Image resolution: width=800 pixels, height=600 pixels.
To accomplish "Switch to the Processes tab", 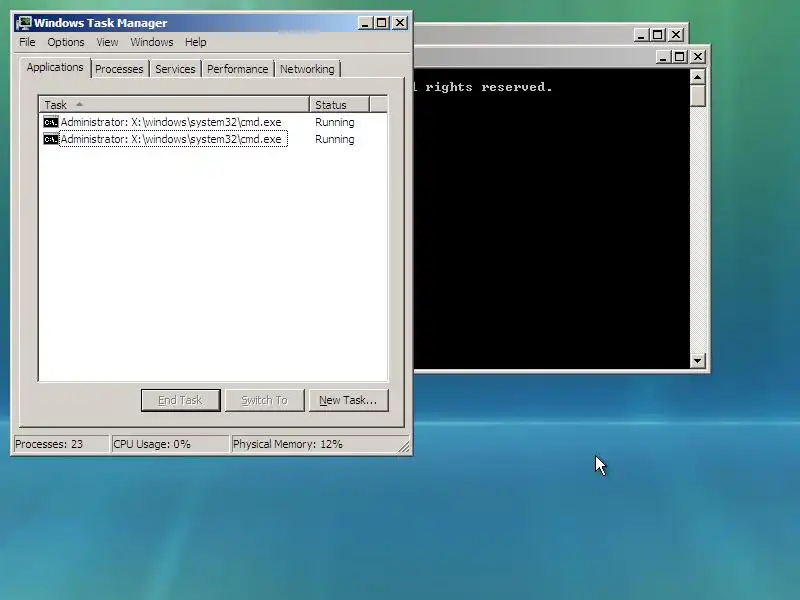I will 119,69.
